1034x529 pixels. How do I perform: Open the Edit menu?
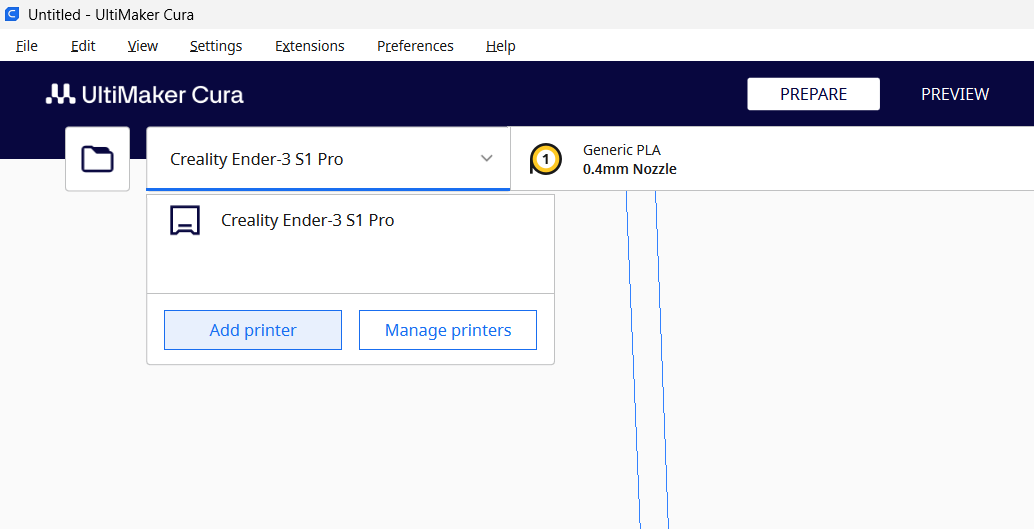[x=83, y=46]
